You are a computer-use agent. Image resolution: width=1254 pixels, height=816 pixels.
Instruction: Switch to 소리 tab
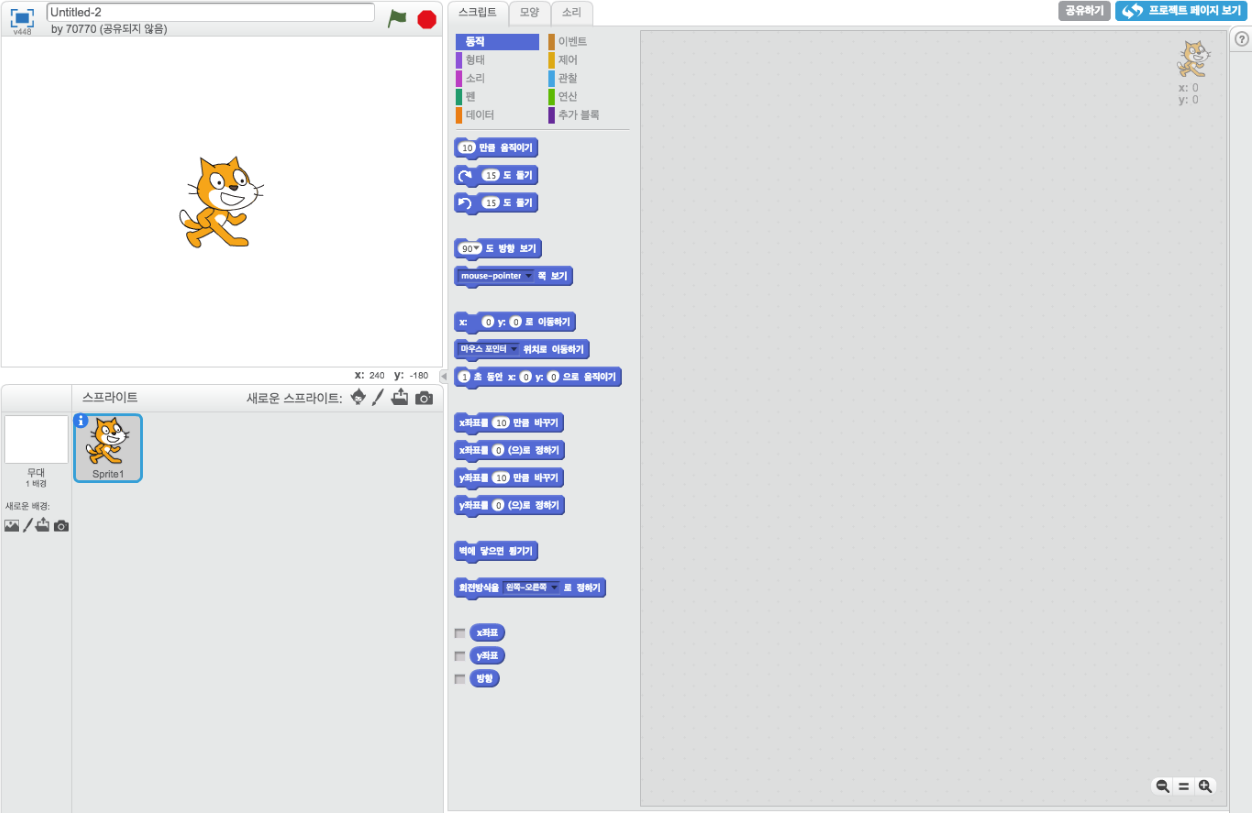[571, 13]
